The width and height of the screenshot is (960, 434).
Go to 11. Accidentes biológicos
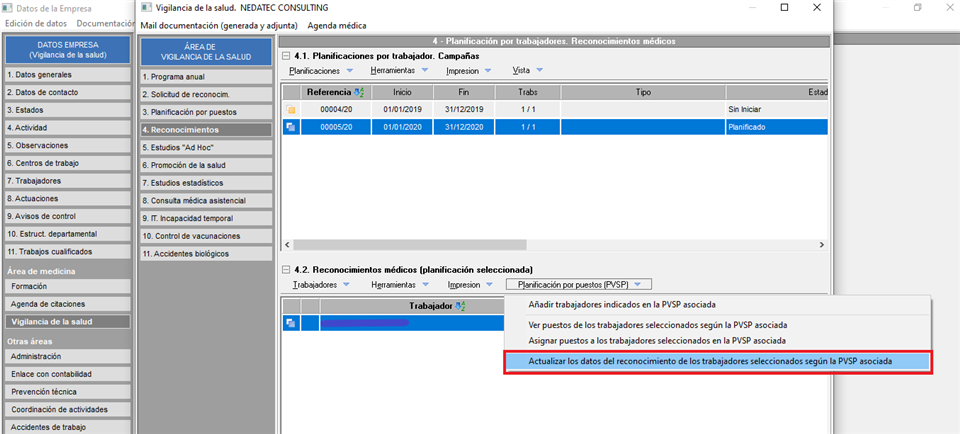pos(206,253)
